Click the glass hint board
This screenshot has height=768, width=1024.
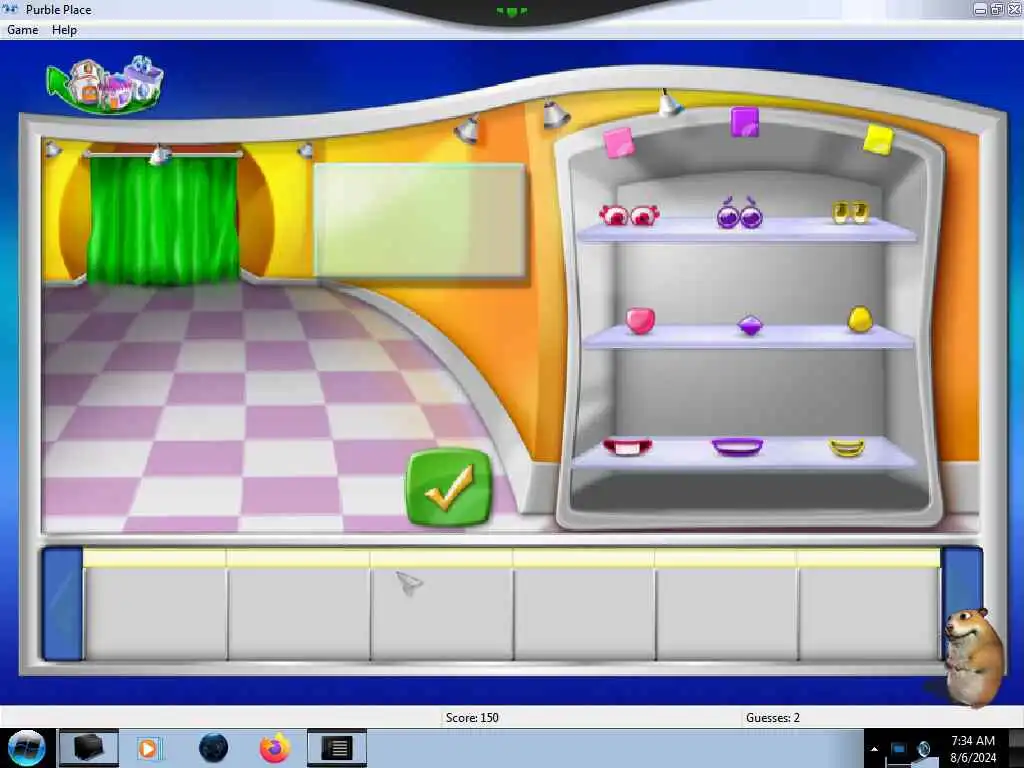coord(419,221)
